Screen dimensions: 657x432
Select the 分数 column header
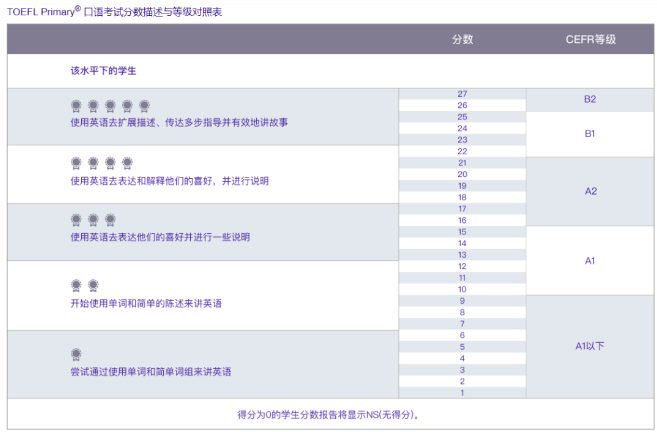[463, 39]
